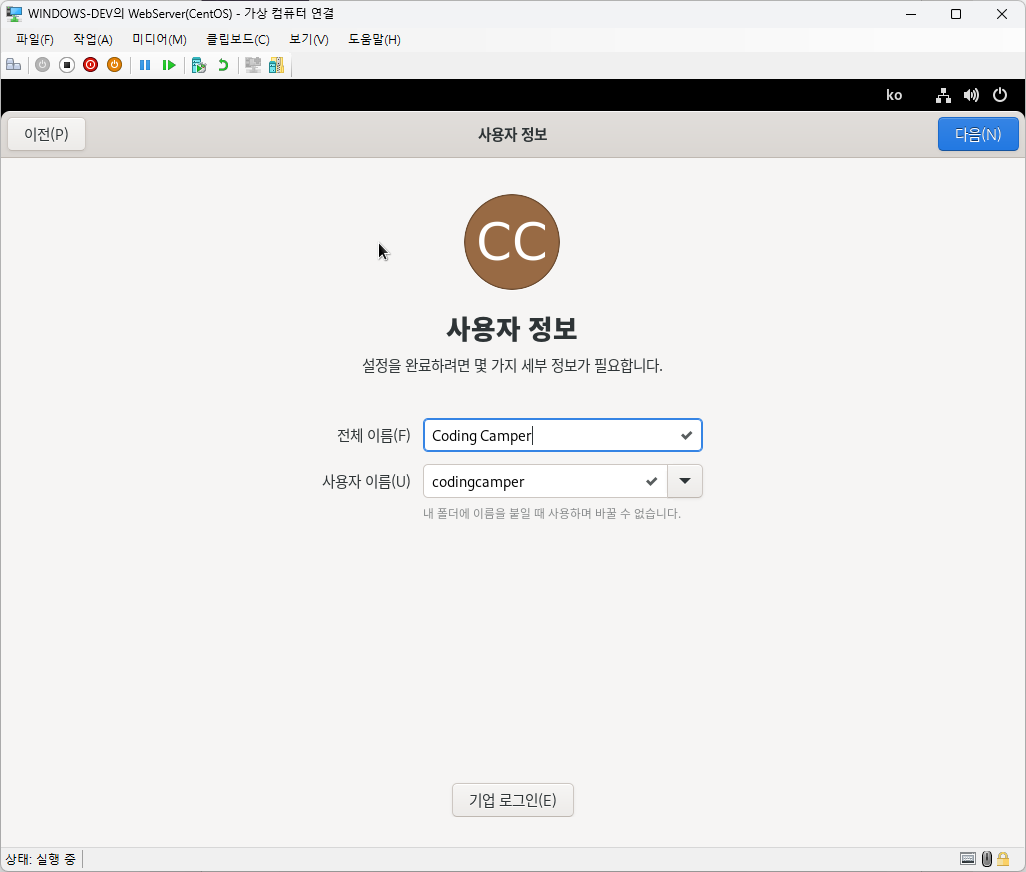The width and height of the screenshot is (1026, 872).
Task: Click the CC avatar circle to change it
Action: tap(511, 241)
